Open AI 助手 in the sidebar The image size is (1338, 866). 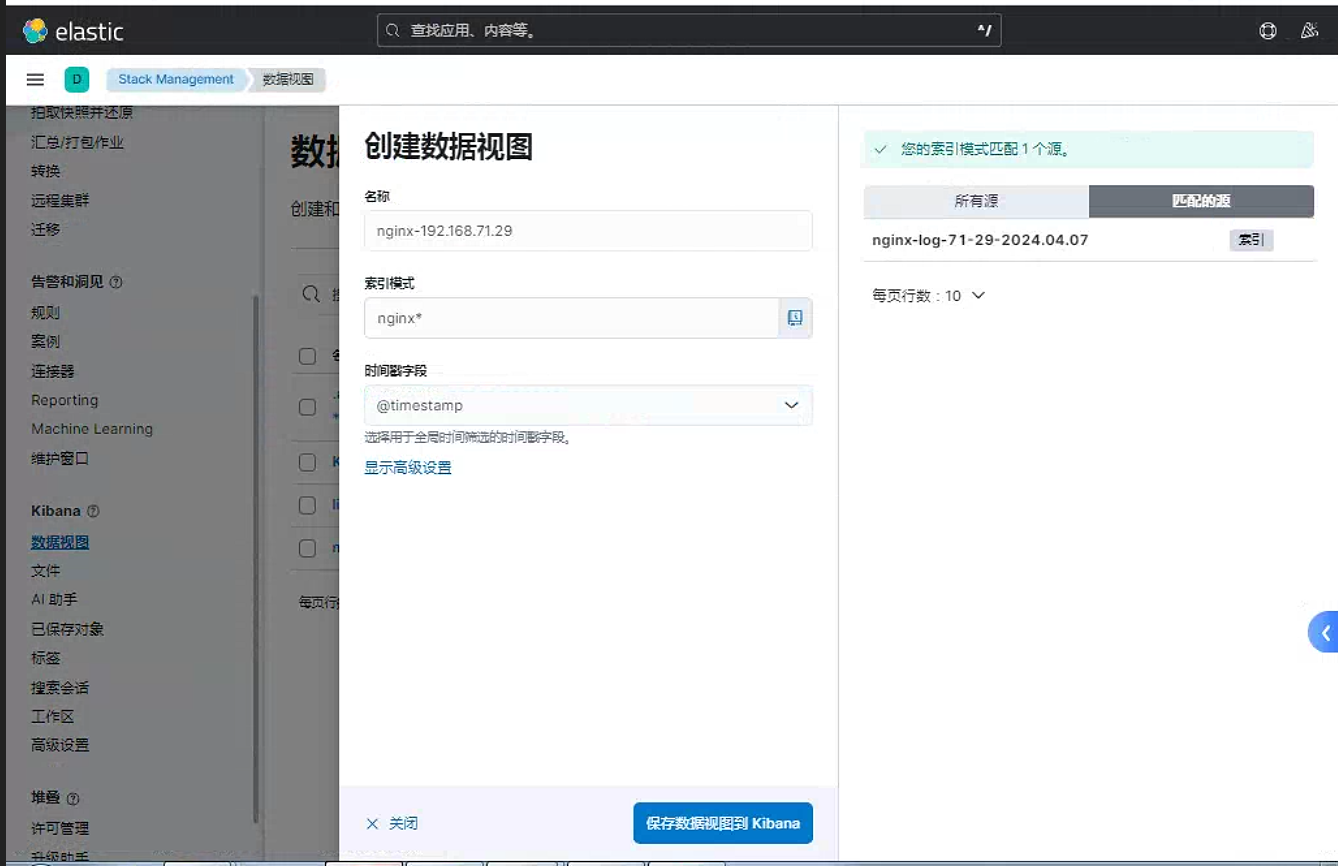(x=54, y=600)
